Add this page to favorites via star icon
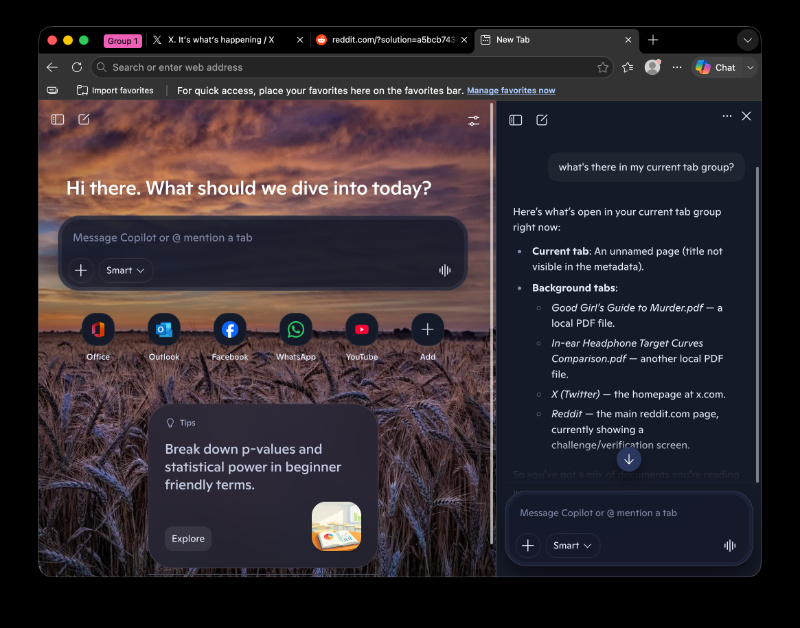This screenshot has width=800, height=628. tap(603, 67)
